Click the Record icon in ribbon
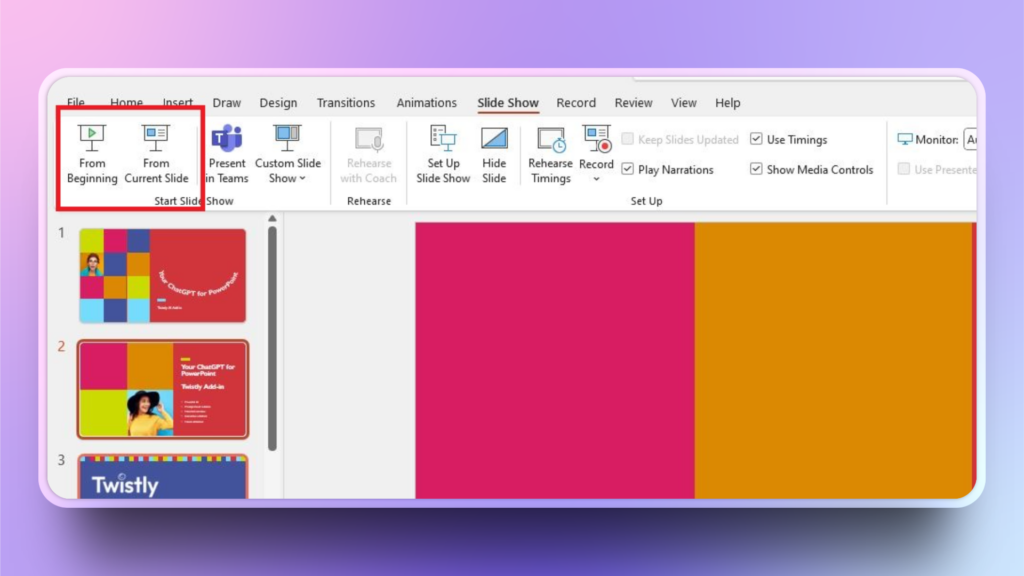This screenshot has width=1024, height=576. (x=596, y=140)
